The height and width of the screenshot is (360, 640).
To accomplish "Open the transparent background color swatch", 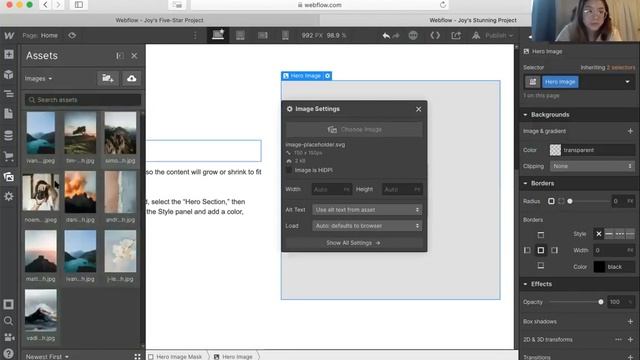I will (555, 150).
